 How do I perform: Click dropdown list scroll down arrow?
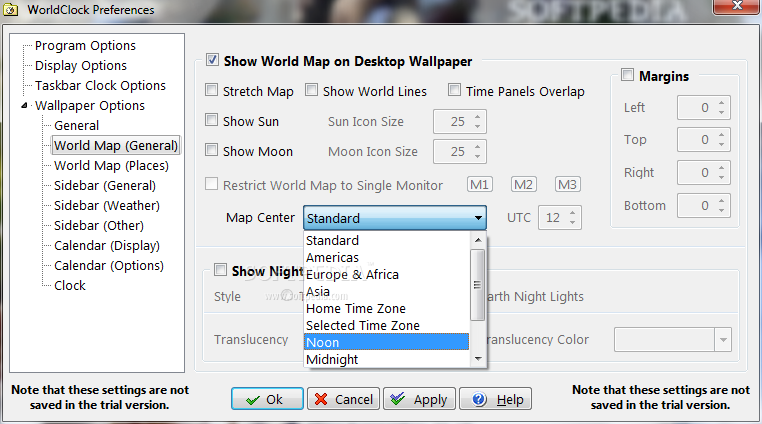[478, 359]
